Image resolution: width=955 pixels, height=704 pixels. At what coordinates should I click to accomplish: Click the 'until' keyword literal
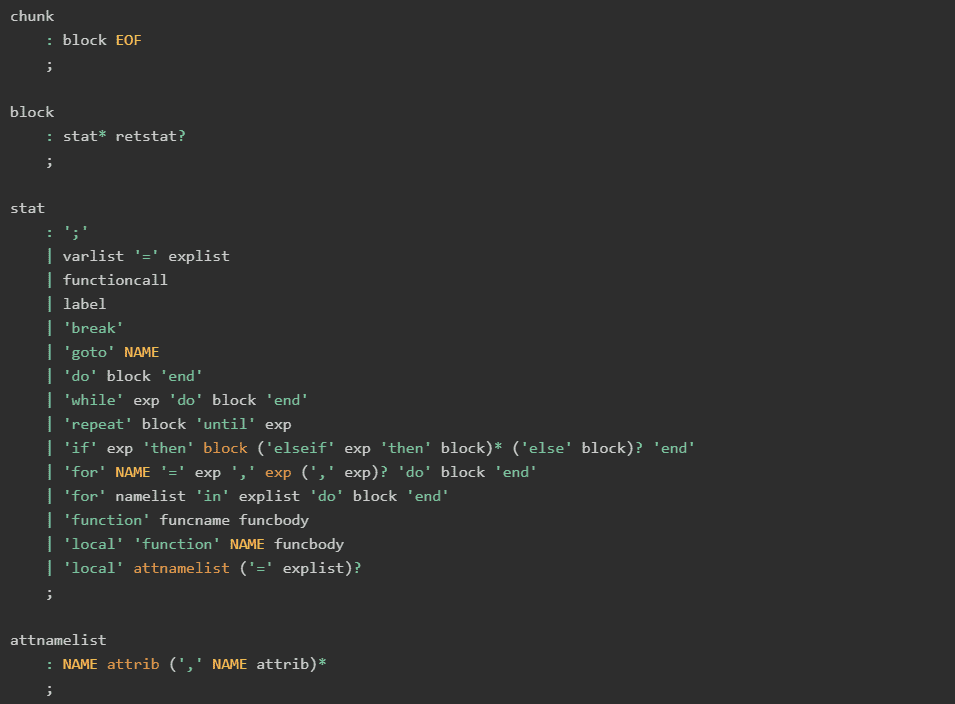[x=229, y=424]
